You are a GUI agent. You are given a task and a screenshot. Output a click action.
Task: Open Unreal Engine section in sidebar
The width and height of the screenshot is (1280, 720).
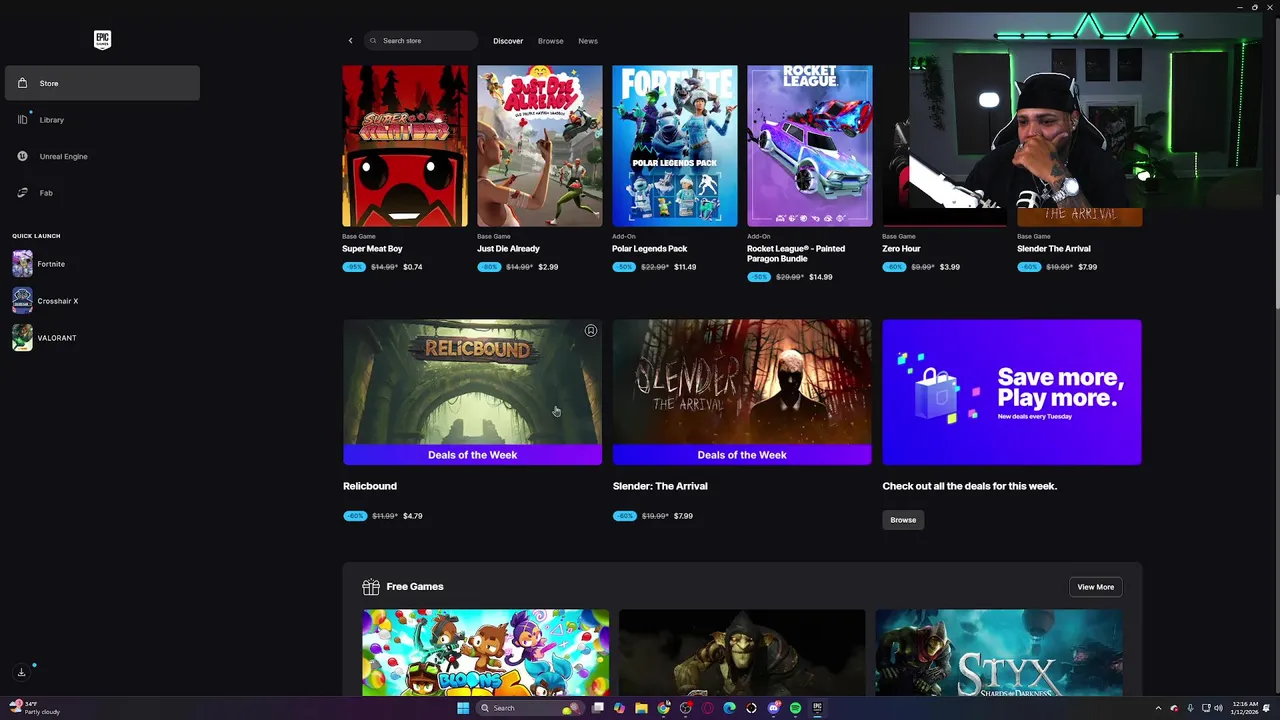coord(102,156)
